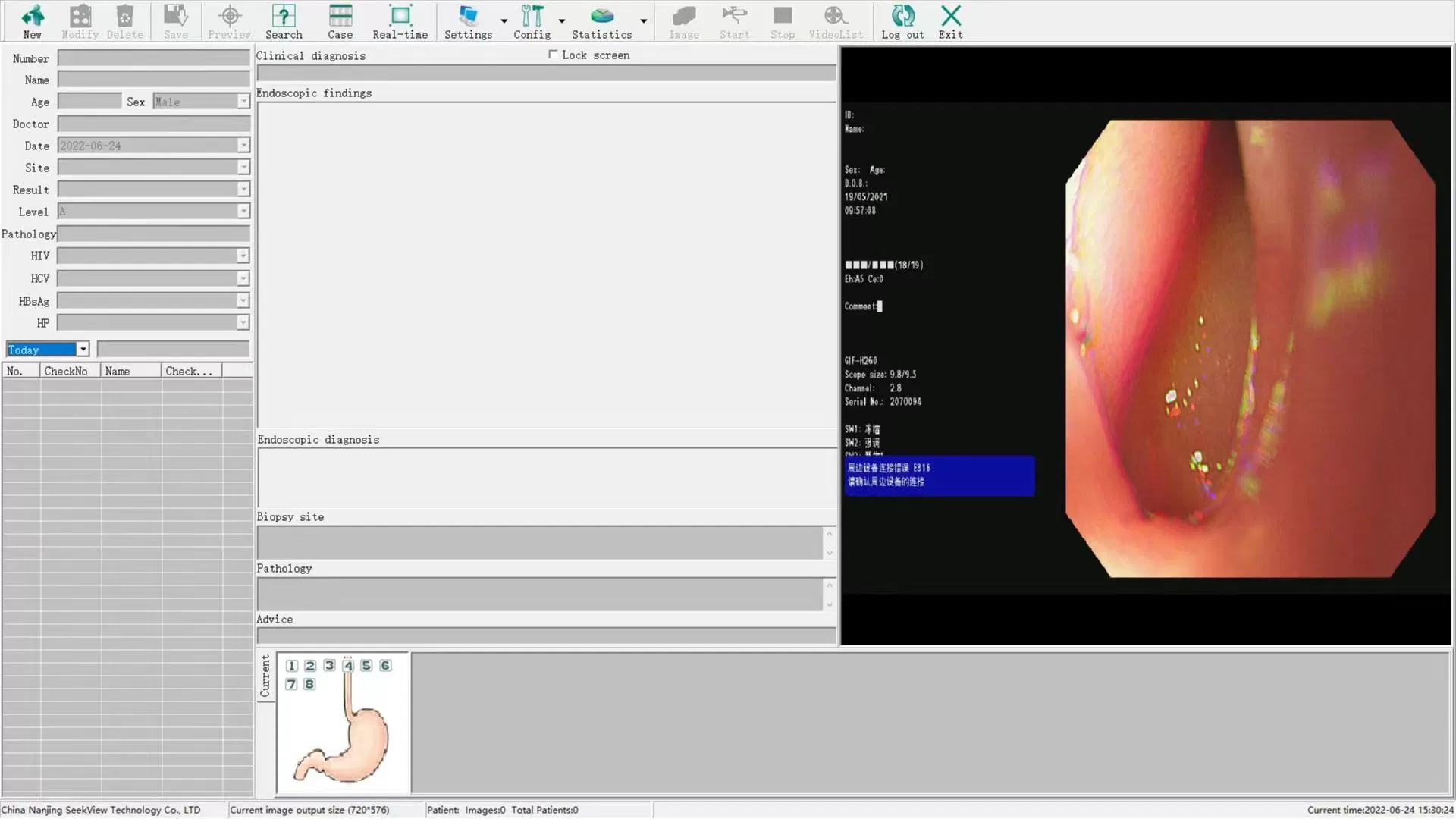Open the Settings panel

tap(468, 21)
